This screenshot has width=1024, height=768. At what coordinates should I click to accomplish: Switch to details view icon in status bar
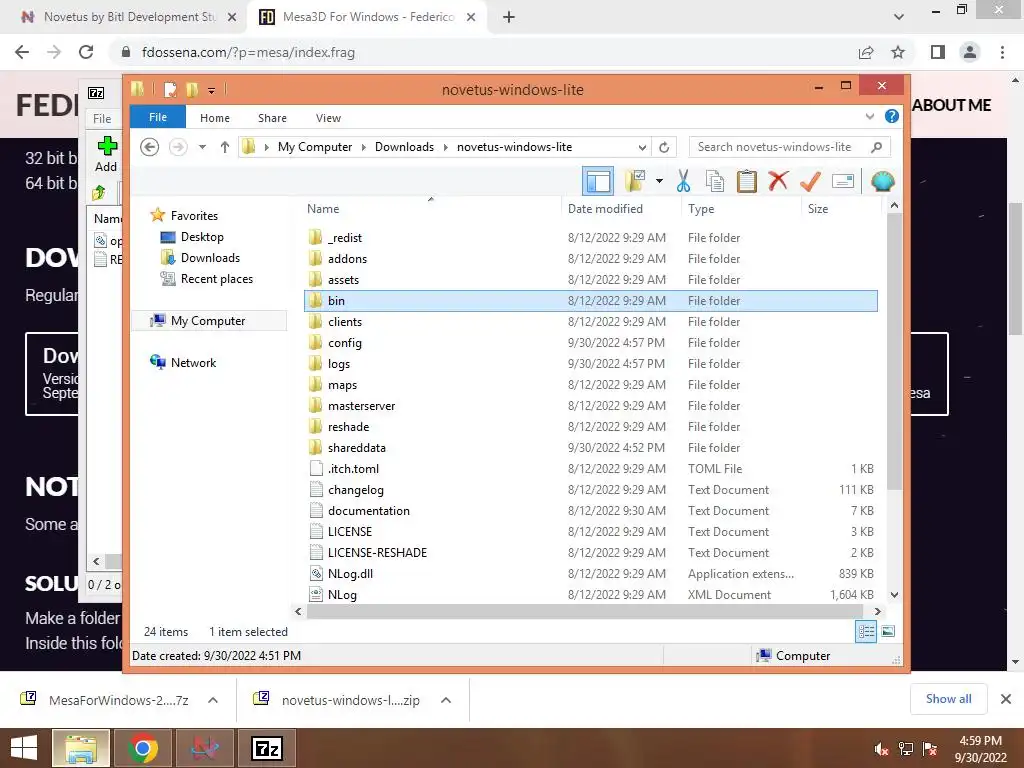pos(866,632)
